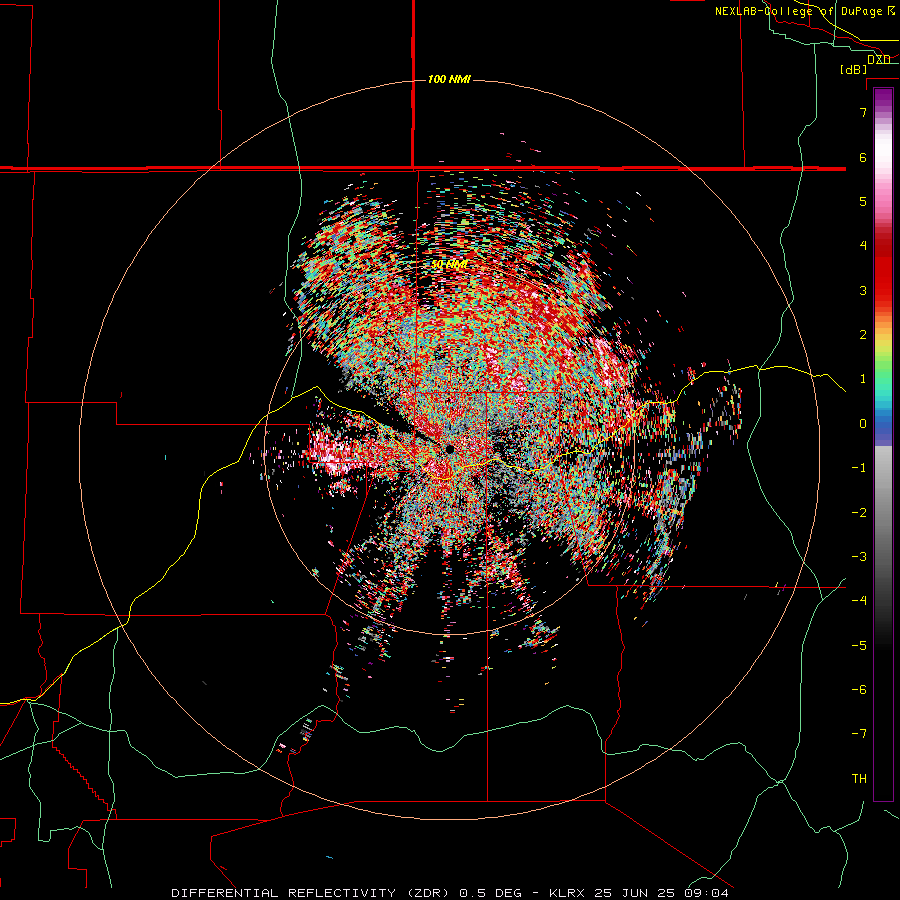The height and width of the screenshot is (900, 900).
Task: Click the Differential Reflectivity caption at bottom
Action: click(450, 893)
